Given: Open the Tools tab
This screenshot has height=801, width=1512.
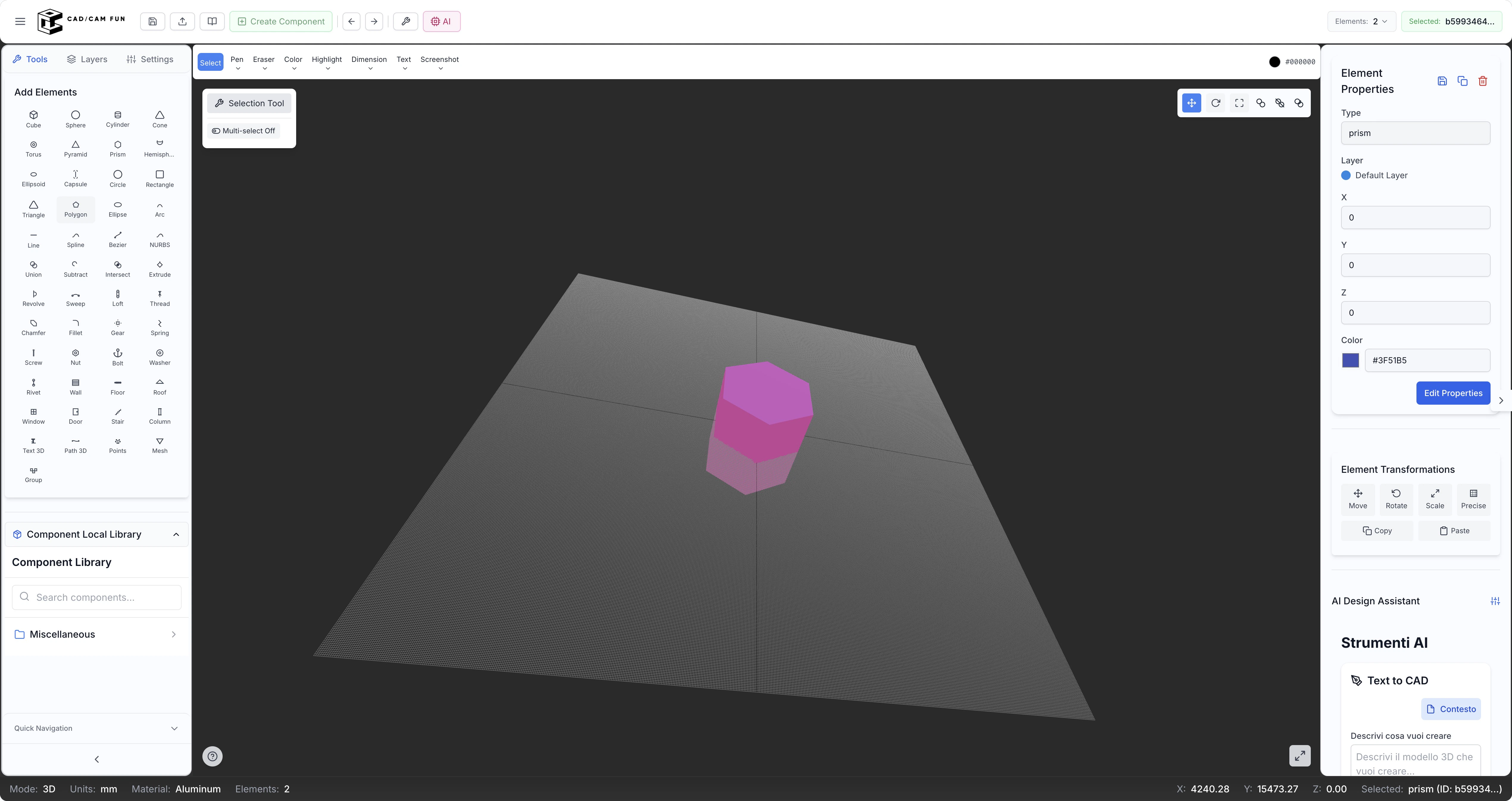Looking at the screenshot, I should pos(30,59).
